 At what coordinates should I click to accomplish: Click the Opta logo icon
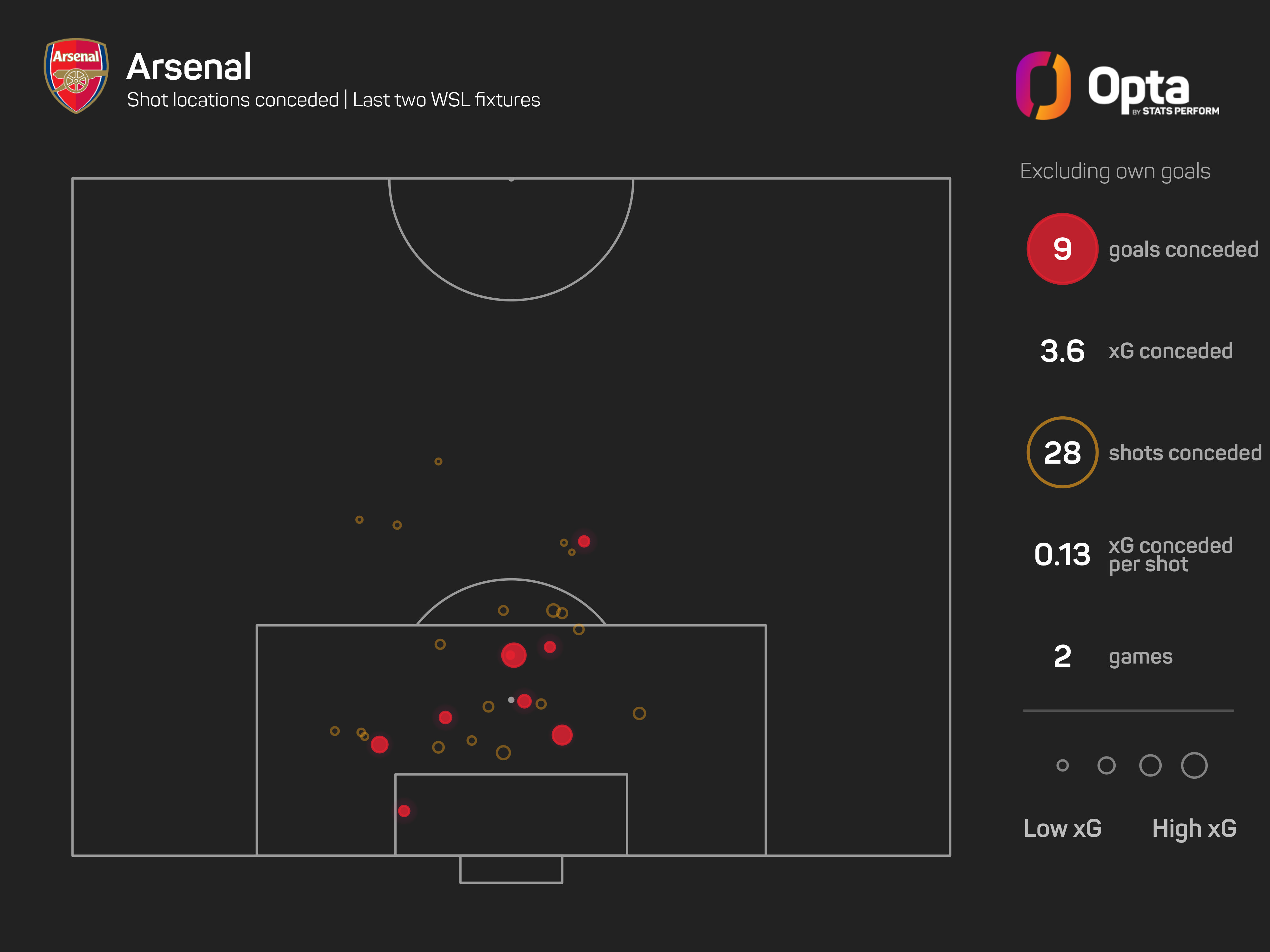click(1043, 85)
